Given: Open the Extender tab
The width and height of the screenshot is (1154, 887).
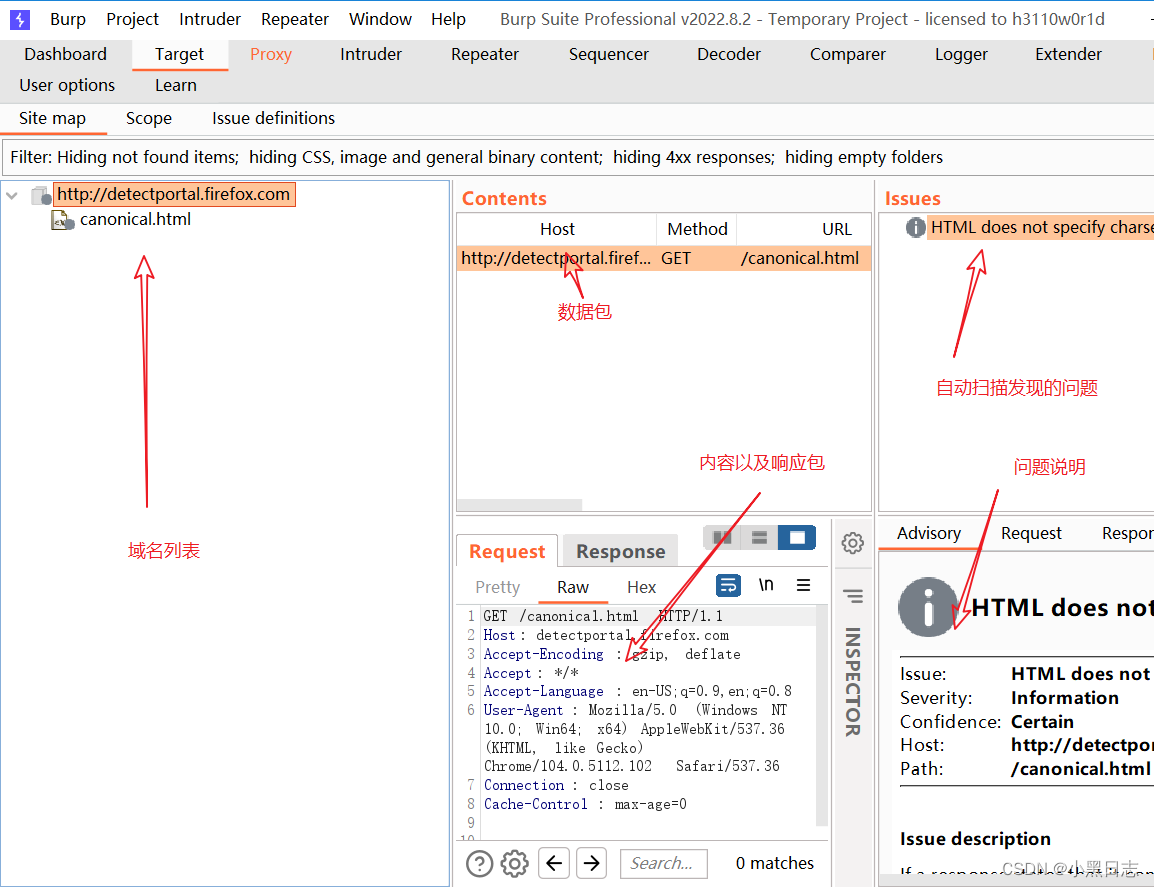Looking at the screenshot, I should [x=1068, y=54].
